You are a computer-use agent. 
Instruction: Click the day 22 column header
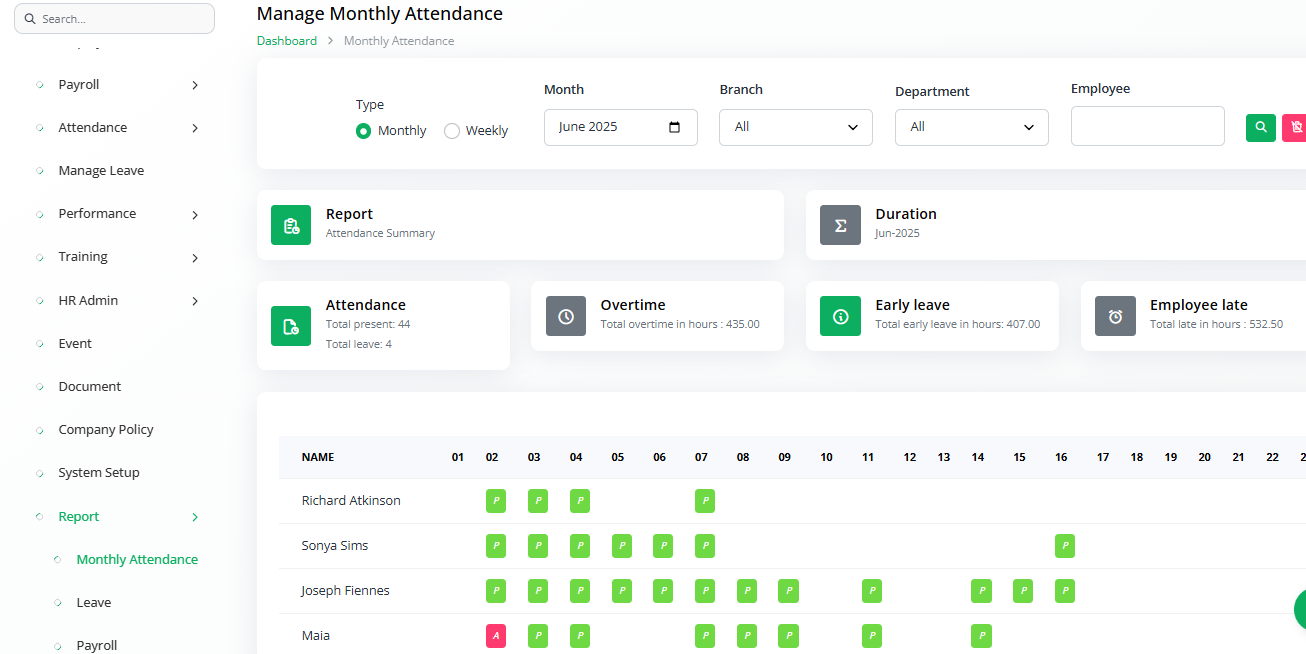[x=1272, y=457]
